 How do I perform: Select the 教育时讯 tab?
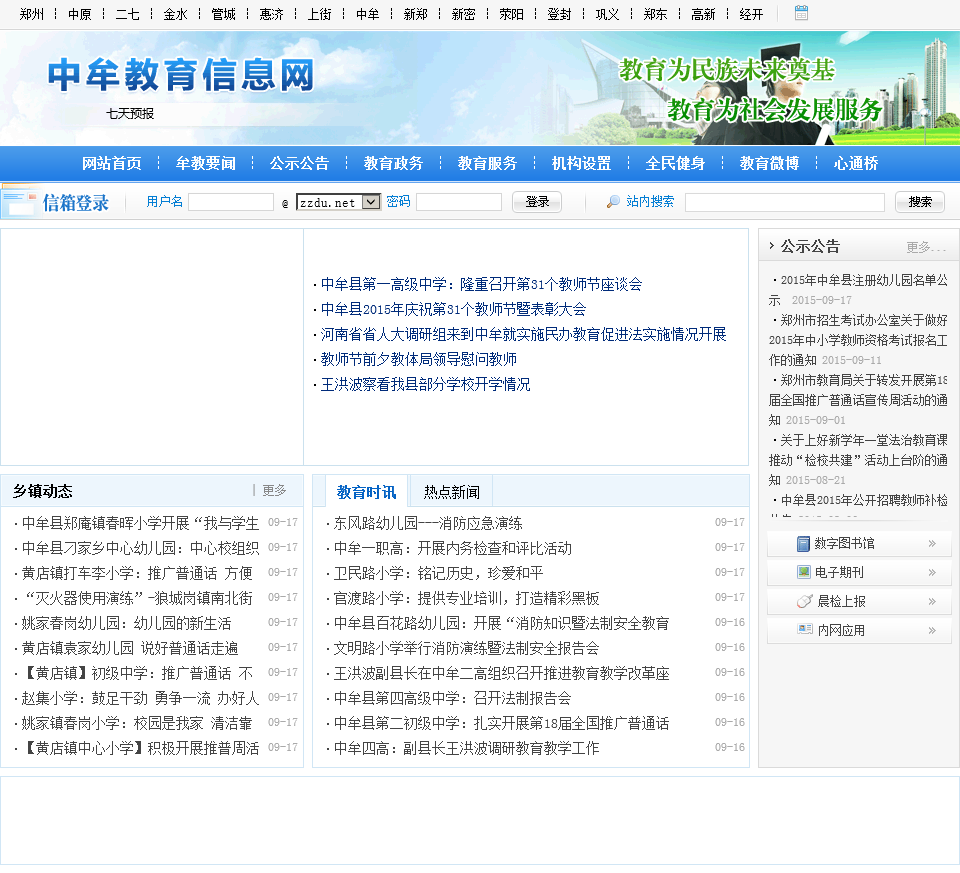(x=366, y=492)
